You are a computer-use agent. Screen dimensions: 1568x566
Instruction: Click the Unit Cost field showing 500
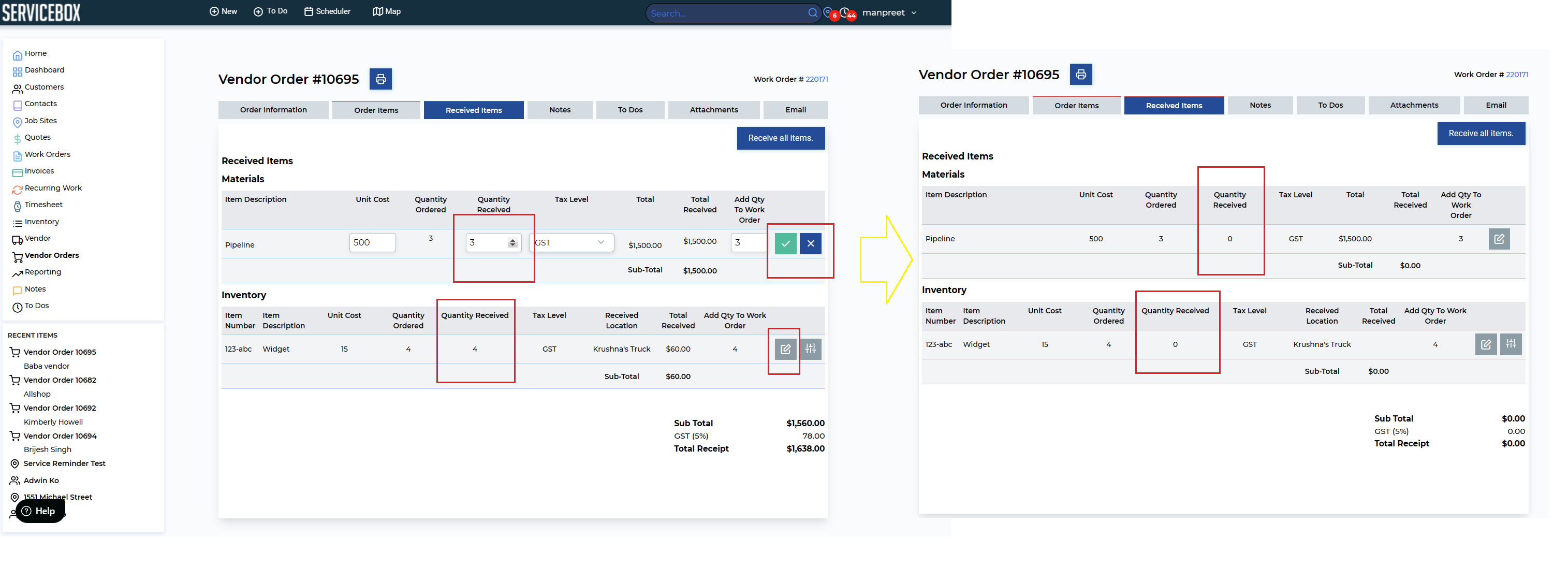pos(372,242)
